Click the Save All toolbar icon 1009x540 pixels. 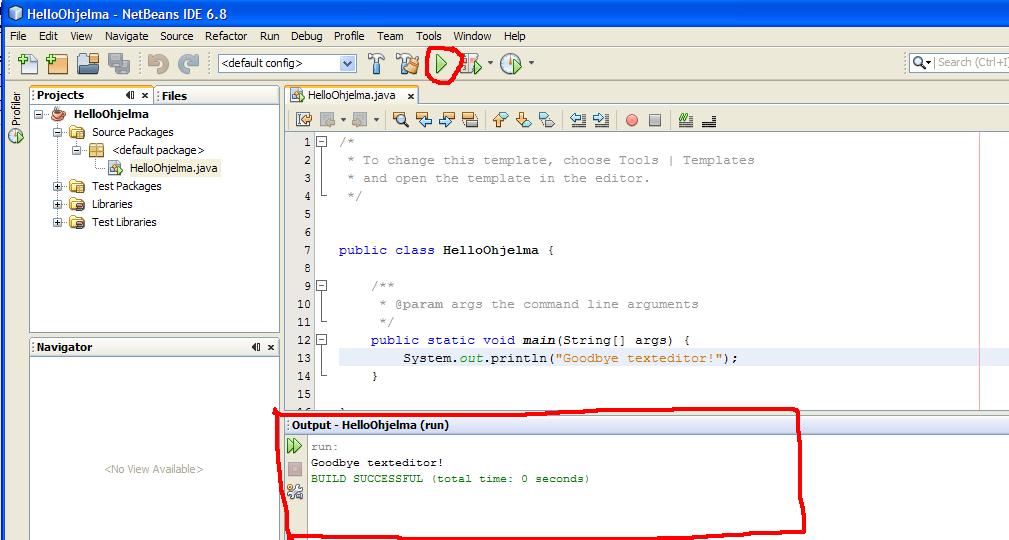click(x=119, y=63)
